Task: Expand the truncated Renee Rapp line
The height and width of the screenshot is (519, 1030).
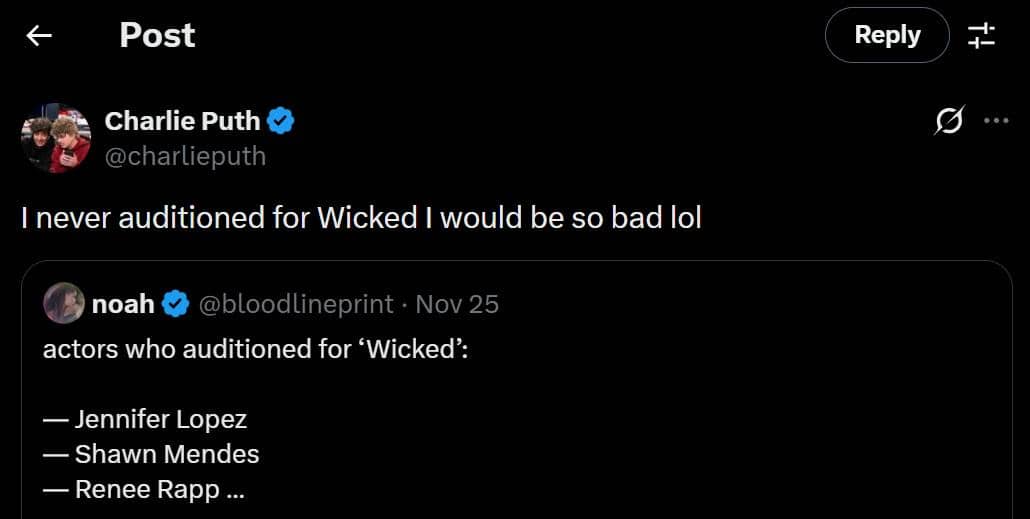Action: pyautogui.click(x=144, y=490)
